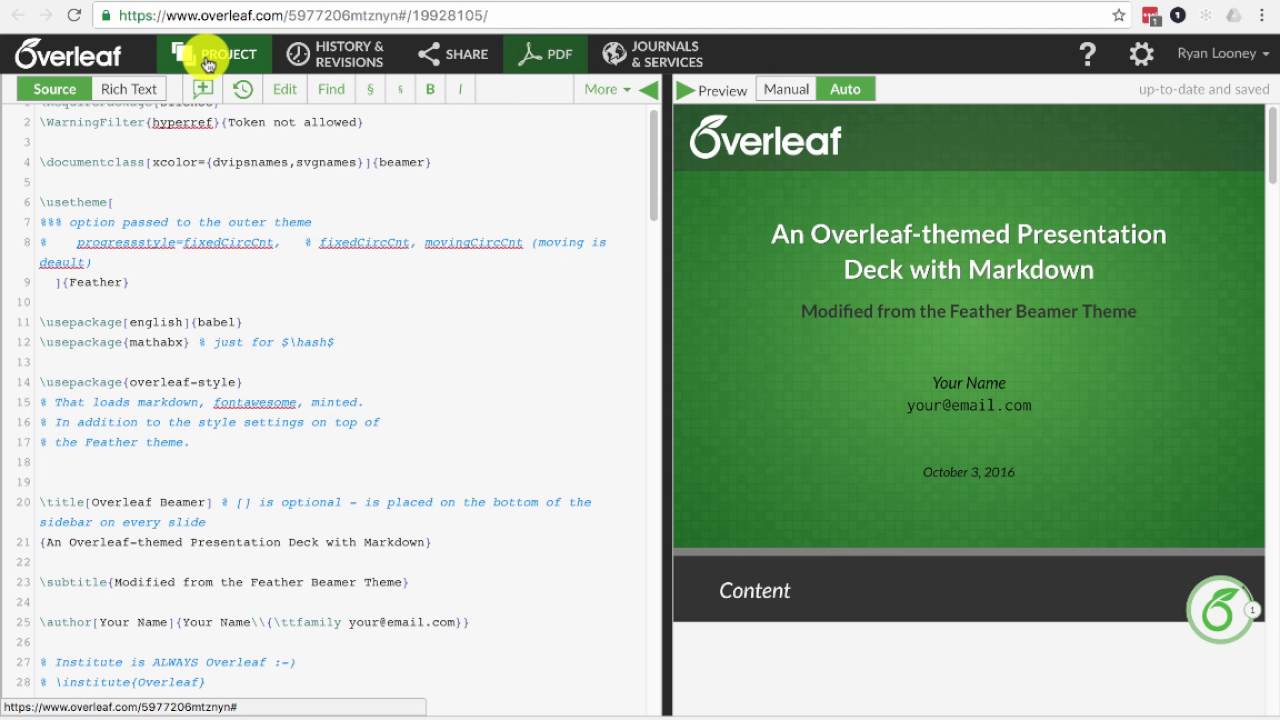Screen dimensions: 1280x720
Task: Insert a section with § button
Action: 370,89
